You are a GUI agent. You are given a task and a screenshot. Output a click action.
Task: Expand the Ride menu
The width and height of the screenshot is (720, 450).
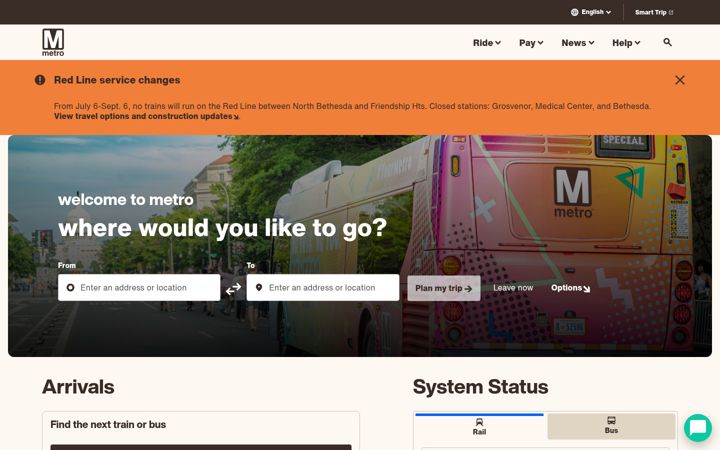pos(487,43)
